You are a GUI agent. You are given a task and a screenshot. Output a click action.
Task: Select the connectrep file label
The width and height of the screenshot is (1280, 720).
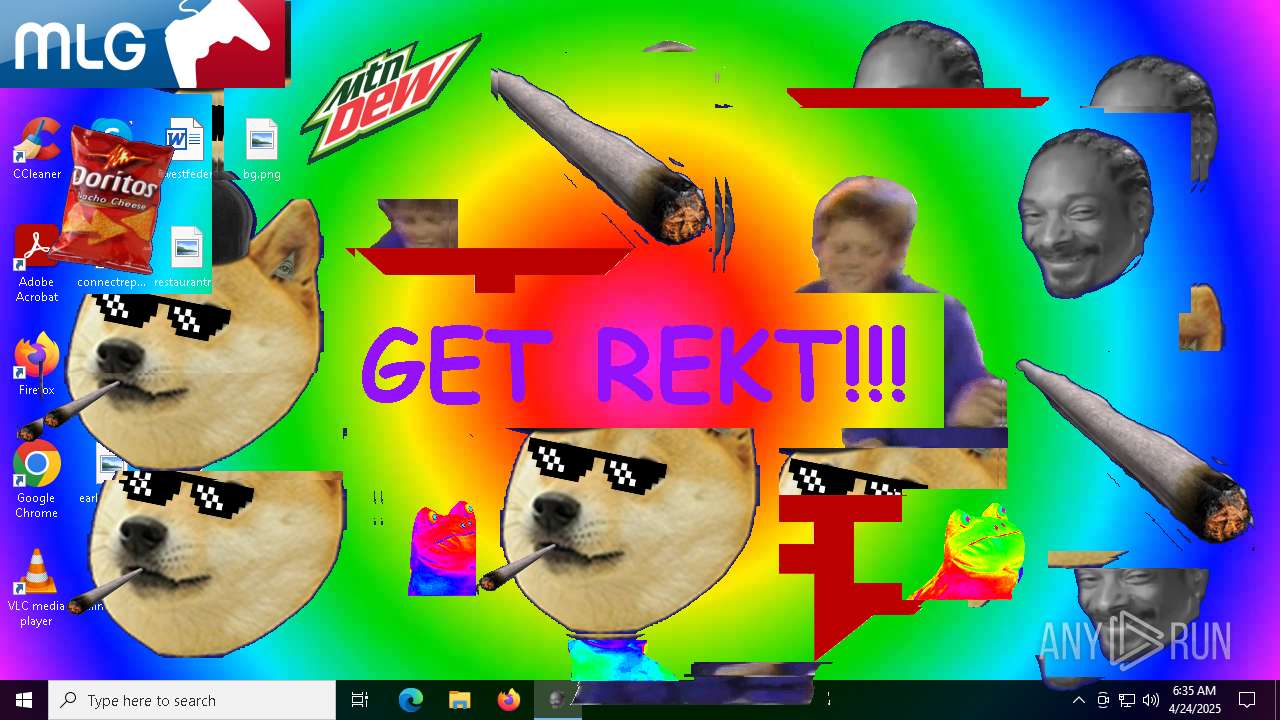tap(111, 282)
